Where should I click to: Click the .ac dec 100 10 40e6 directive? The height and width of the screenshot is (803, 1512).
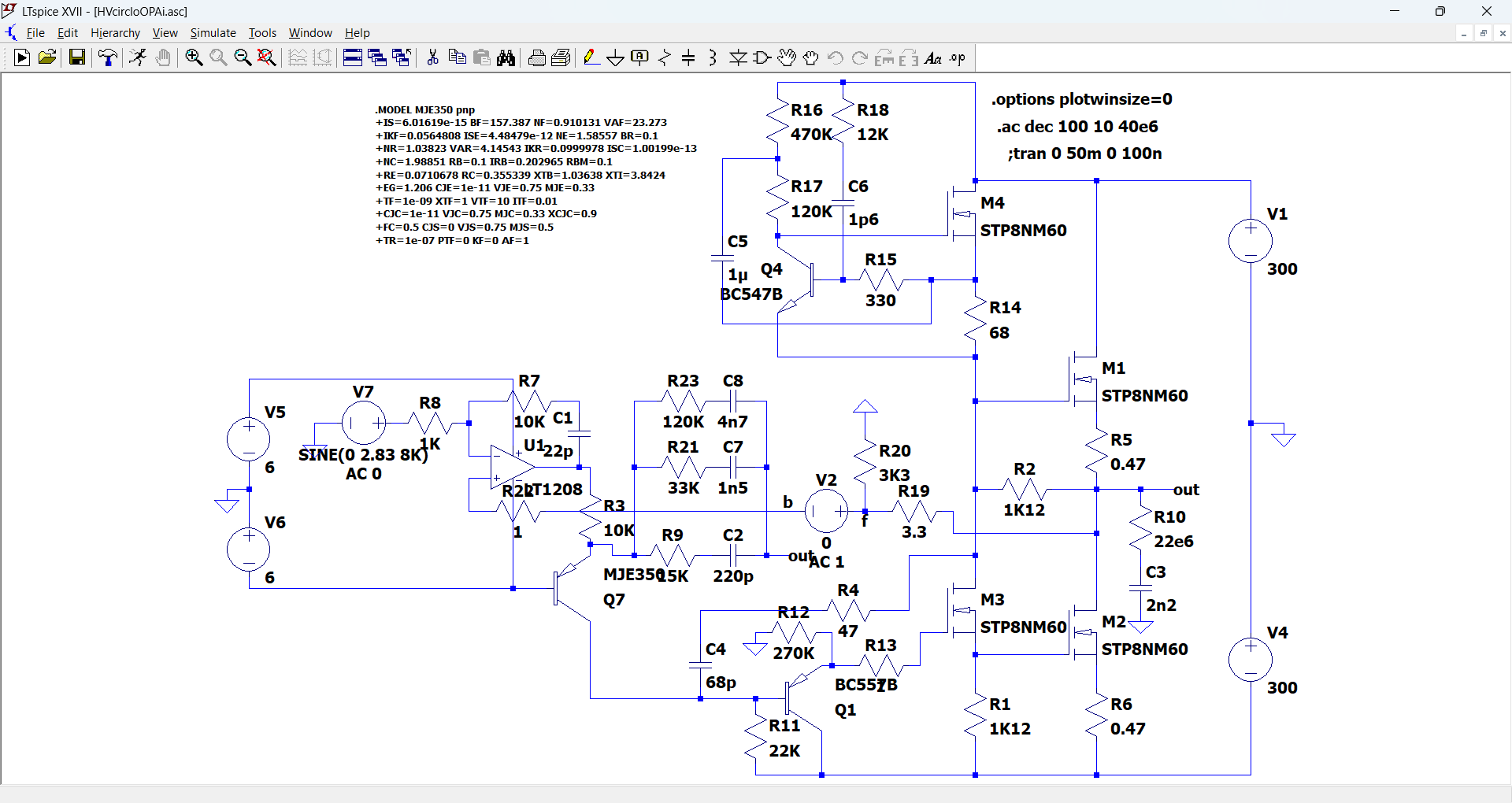(x=1077, y=127)
